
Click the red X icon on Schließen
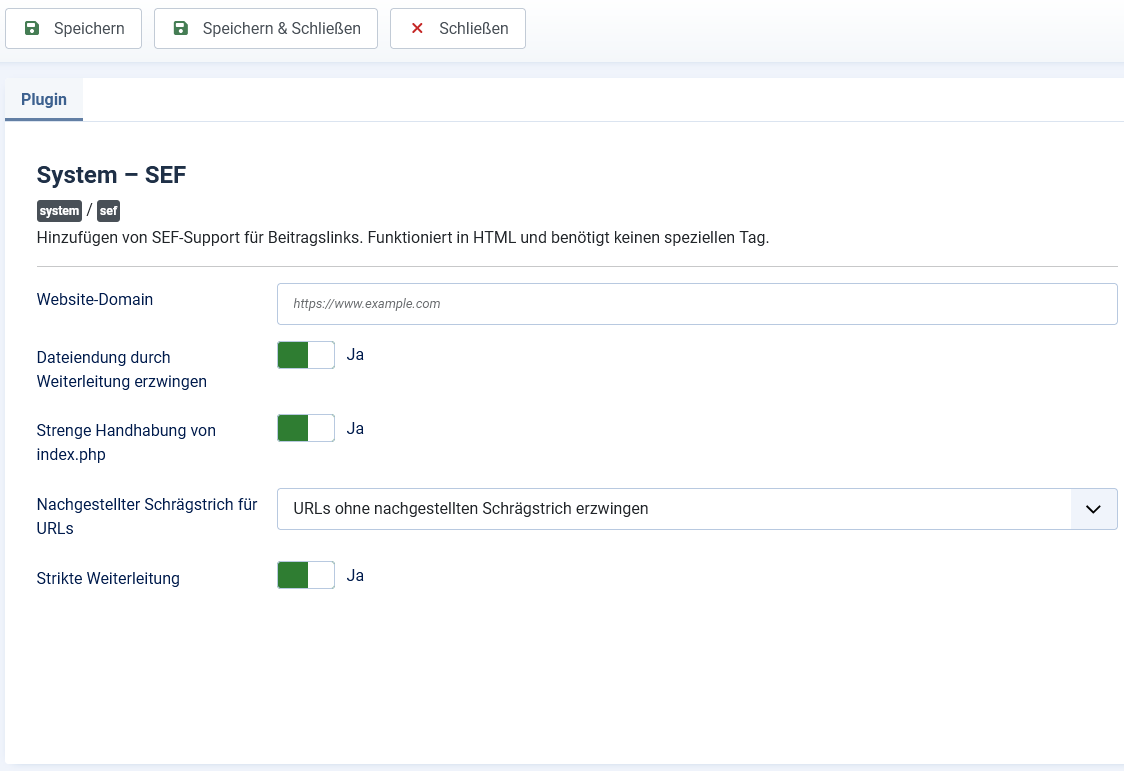pyautogui.click(x=417, y=29)
